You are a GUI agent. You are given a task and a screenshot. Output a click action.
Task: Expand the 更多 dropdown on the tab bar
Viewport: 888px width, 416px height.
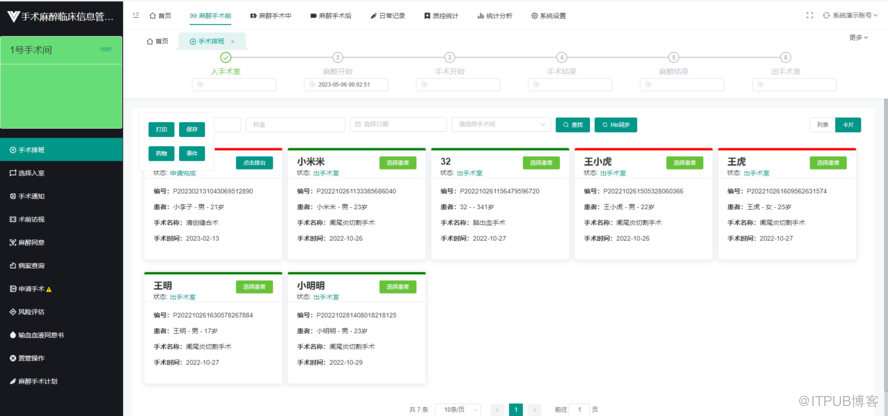(858, 37)
